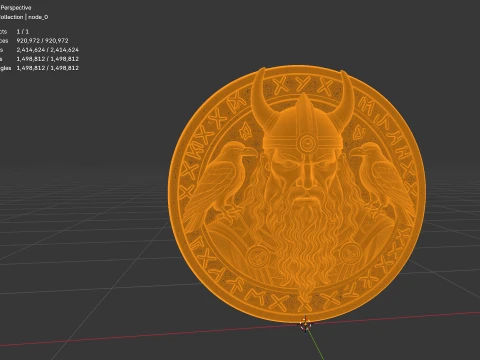Click the Triangles "1,498,812 / 1,498,812" value
This screenshot has height=360, width=480.
(x=48, y=68)
